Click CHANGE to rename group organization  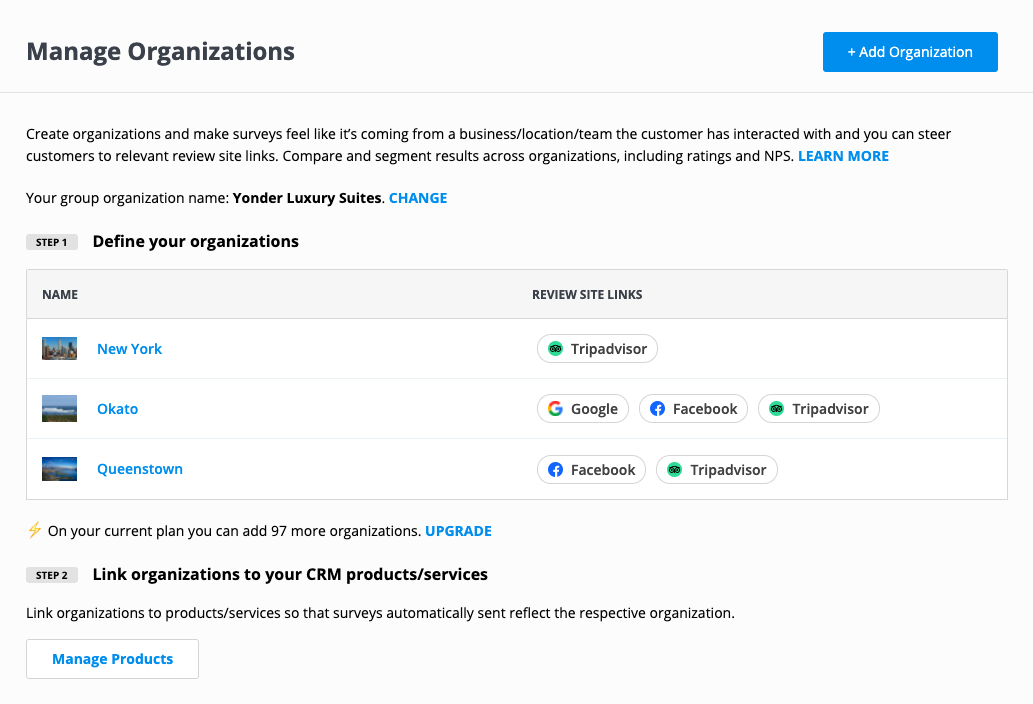point(418,198)
